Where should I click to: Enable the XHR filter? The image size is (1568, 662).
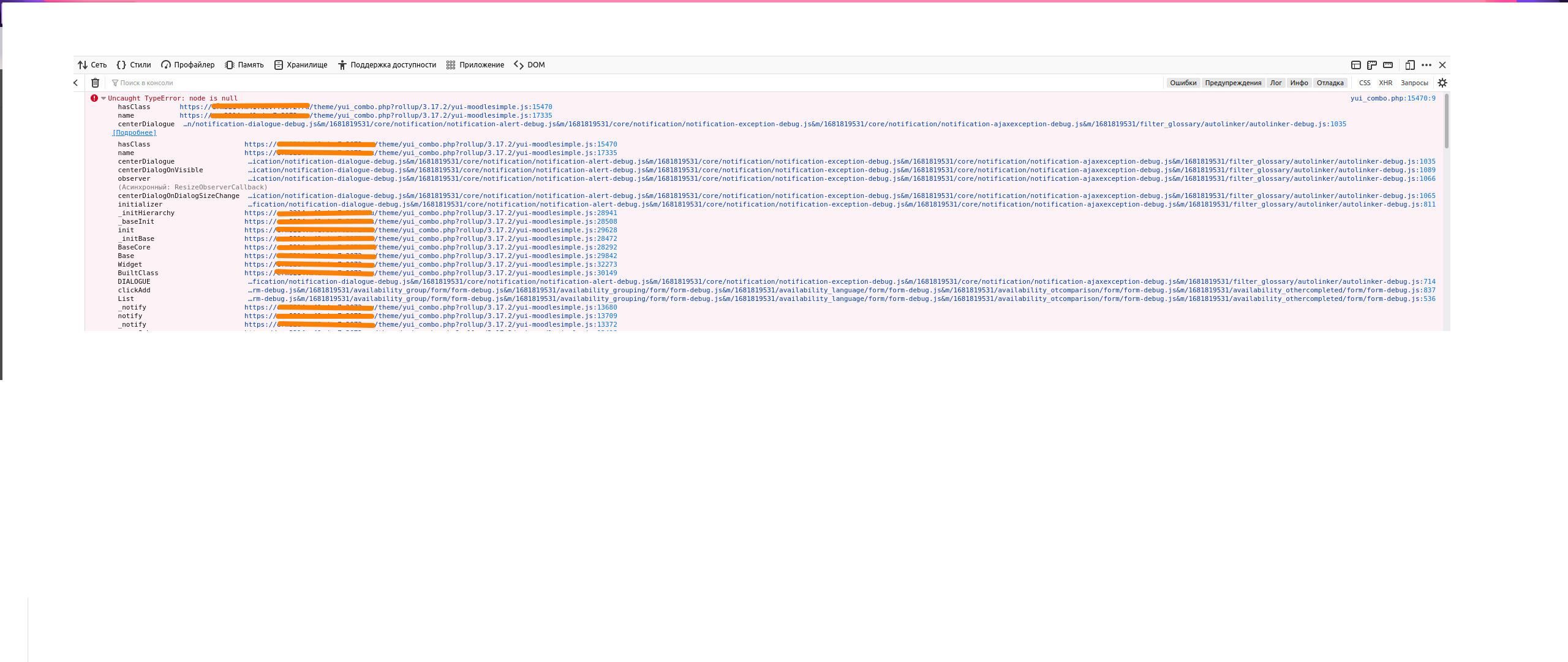coord(1385,83)
